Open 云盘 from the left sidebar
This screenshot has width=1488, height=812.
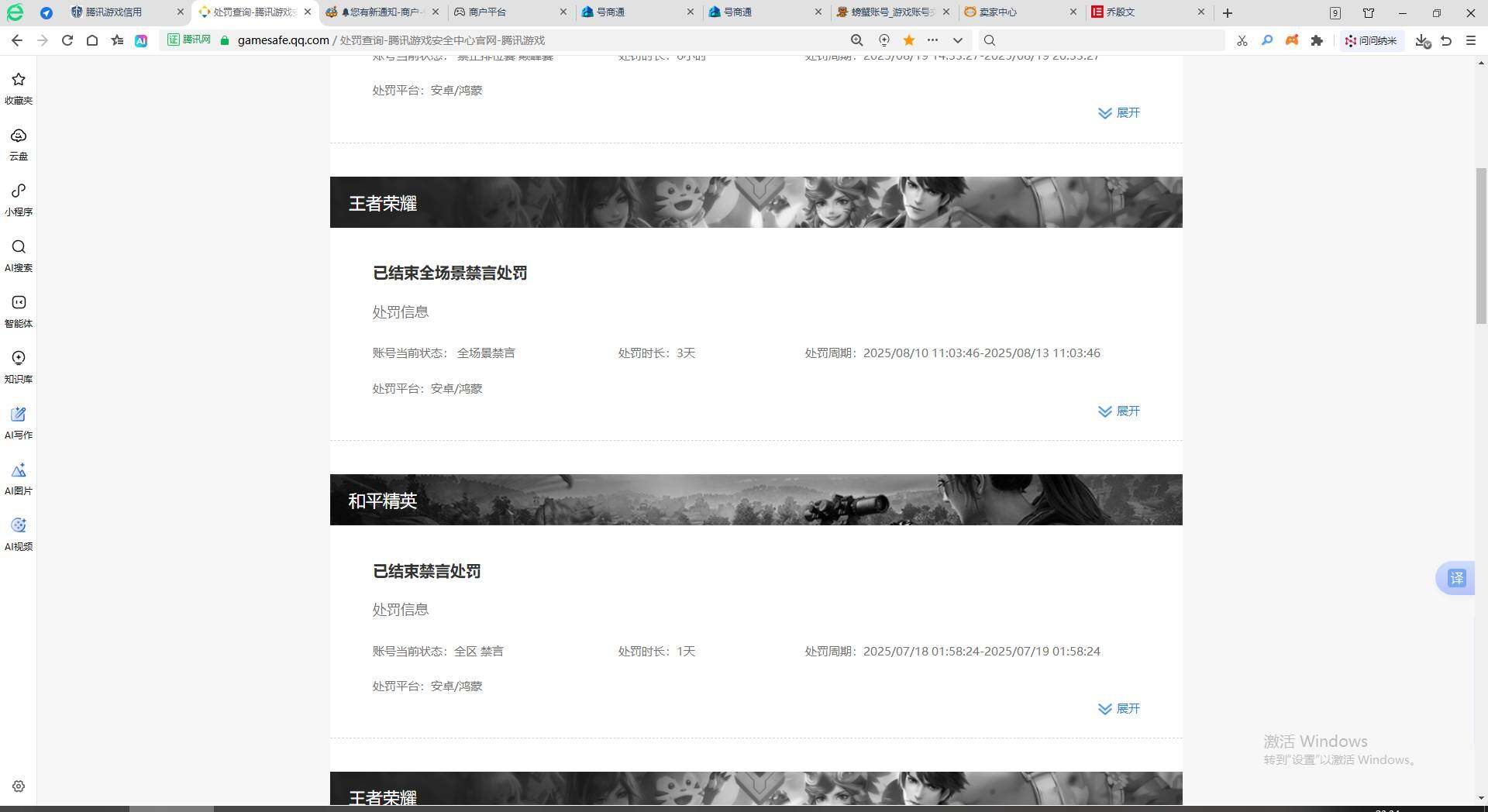point(18,144)
